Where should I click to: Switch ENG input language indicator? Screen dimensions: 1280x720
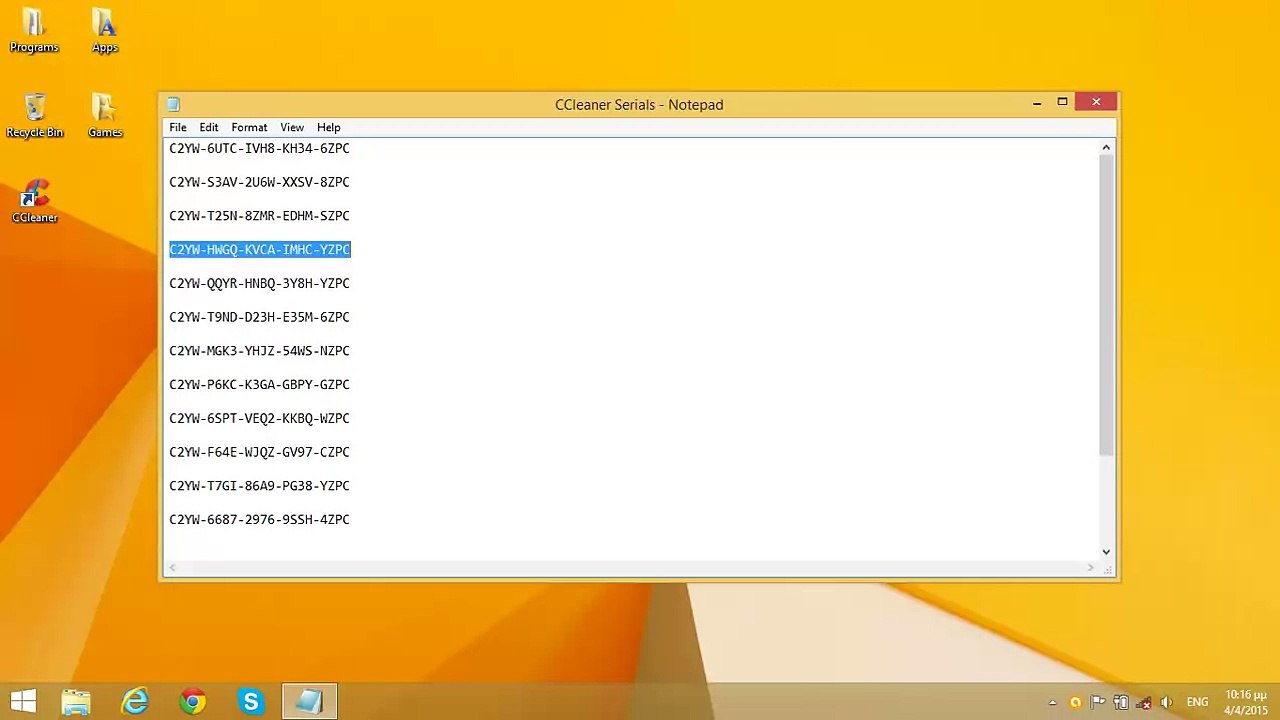point(1197,702)
